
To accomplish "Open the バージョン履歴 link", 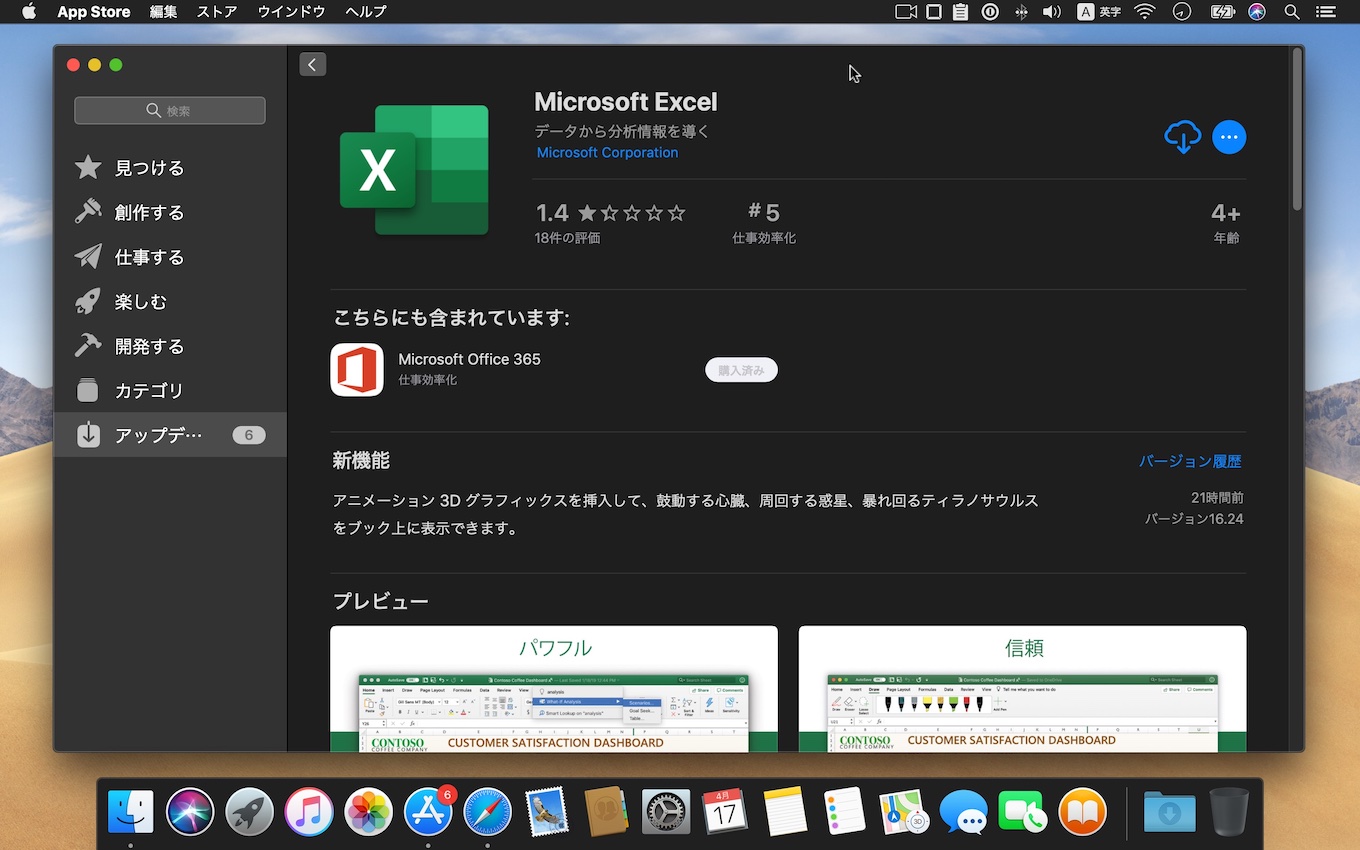I will coord(1190,461).
